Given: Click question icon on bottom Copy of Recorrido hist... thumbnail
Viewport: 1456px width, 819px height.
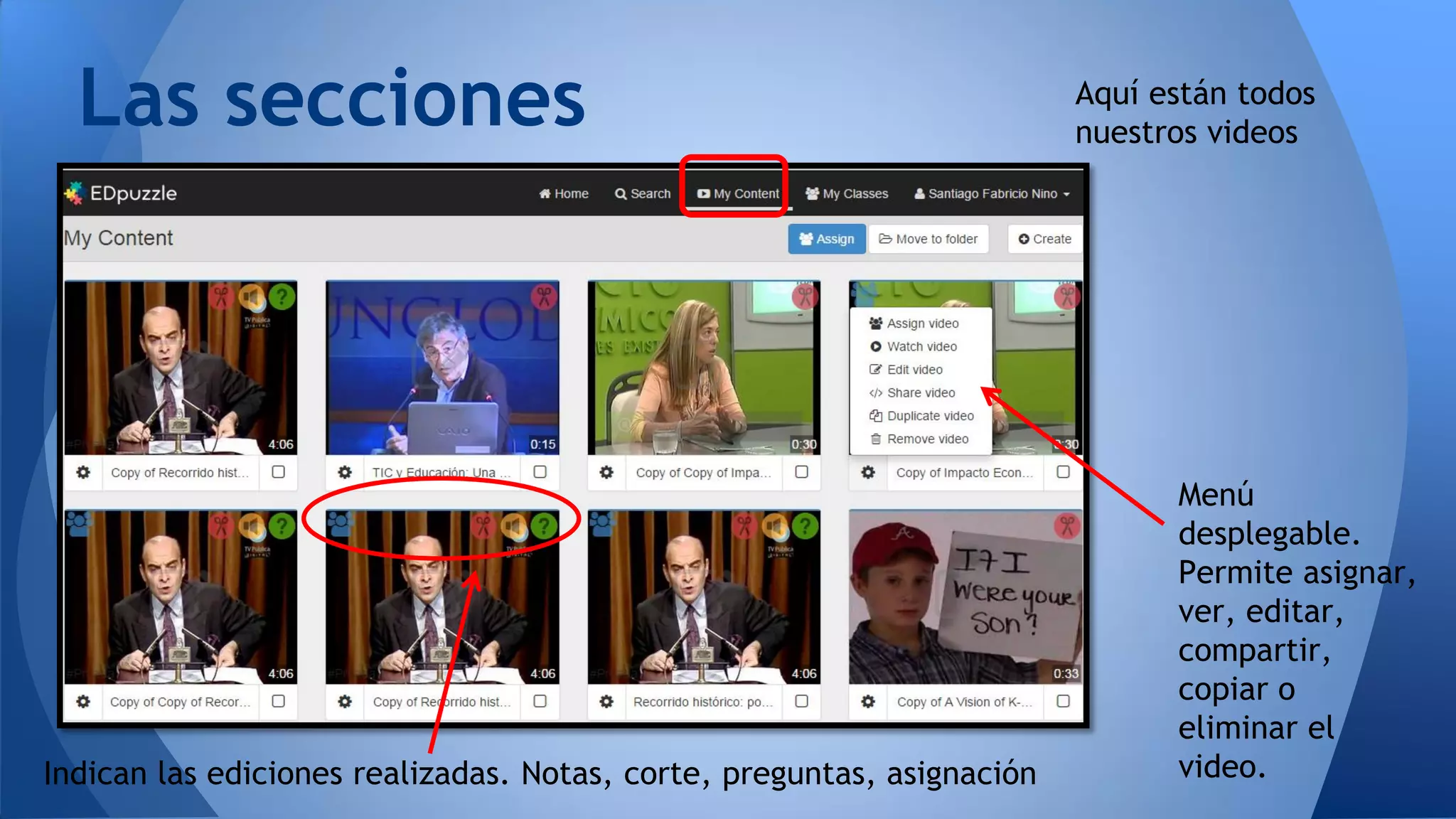Looking at the screenshot, I should click(545, 526).
